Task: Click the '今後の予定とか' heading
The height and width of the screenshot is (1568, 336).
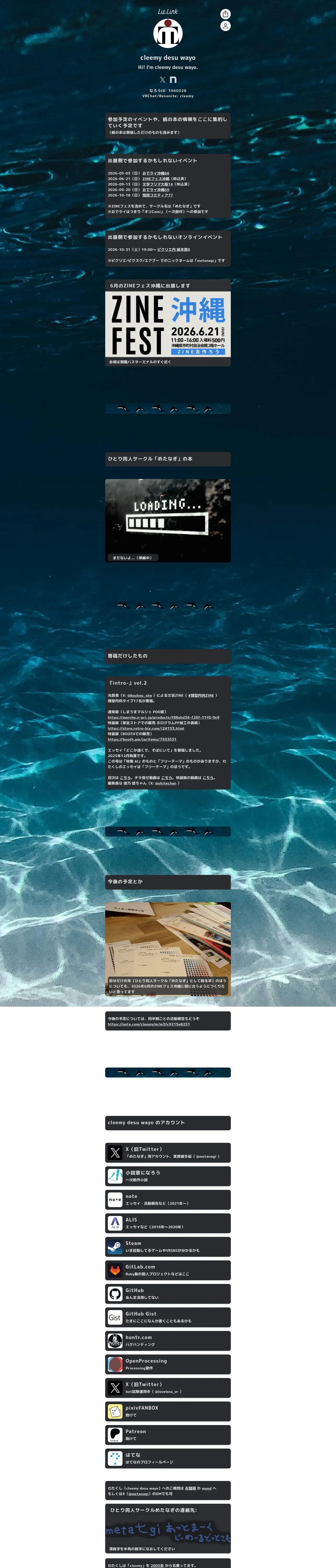Action: (x=125, y=881)
